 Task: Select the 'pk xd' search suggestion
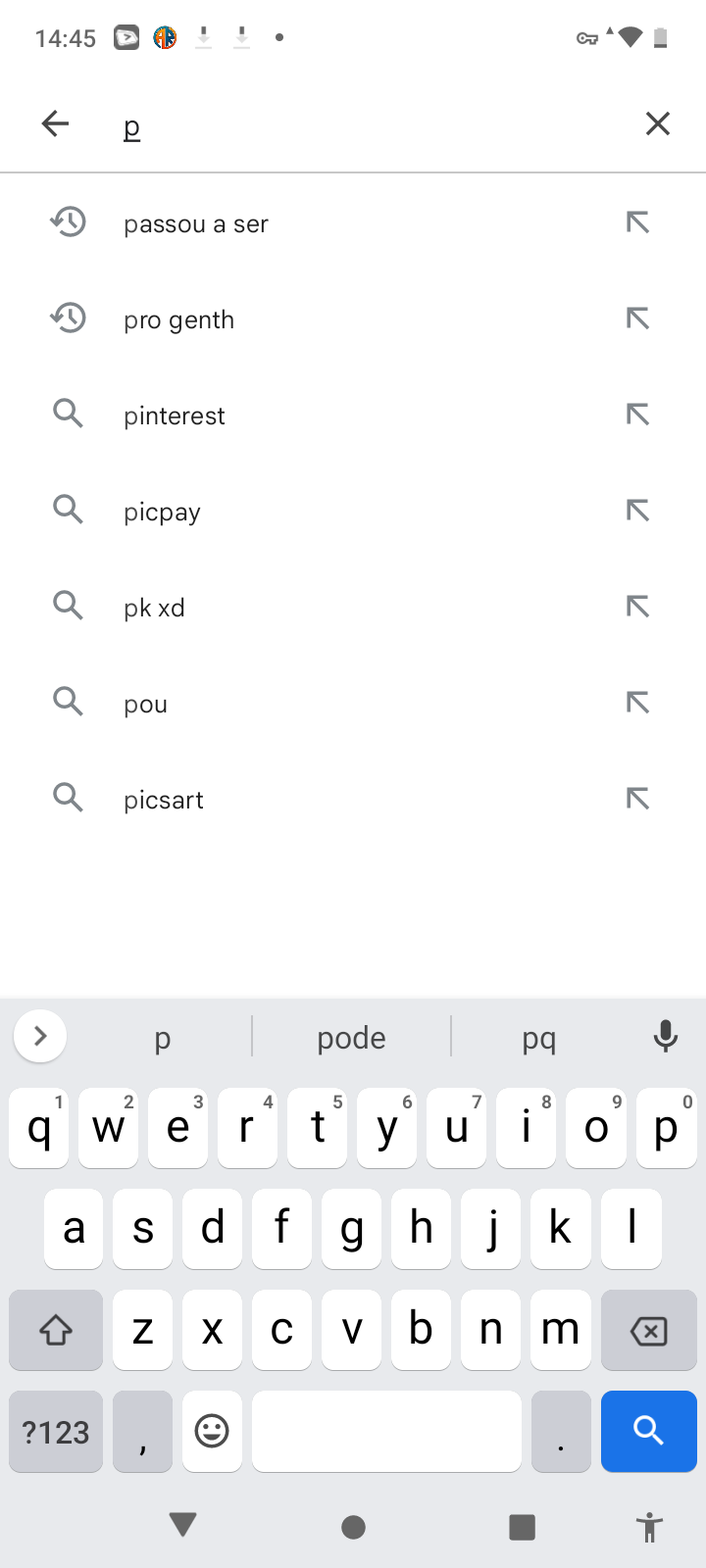[x=155, y=608]
